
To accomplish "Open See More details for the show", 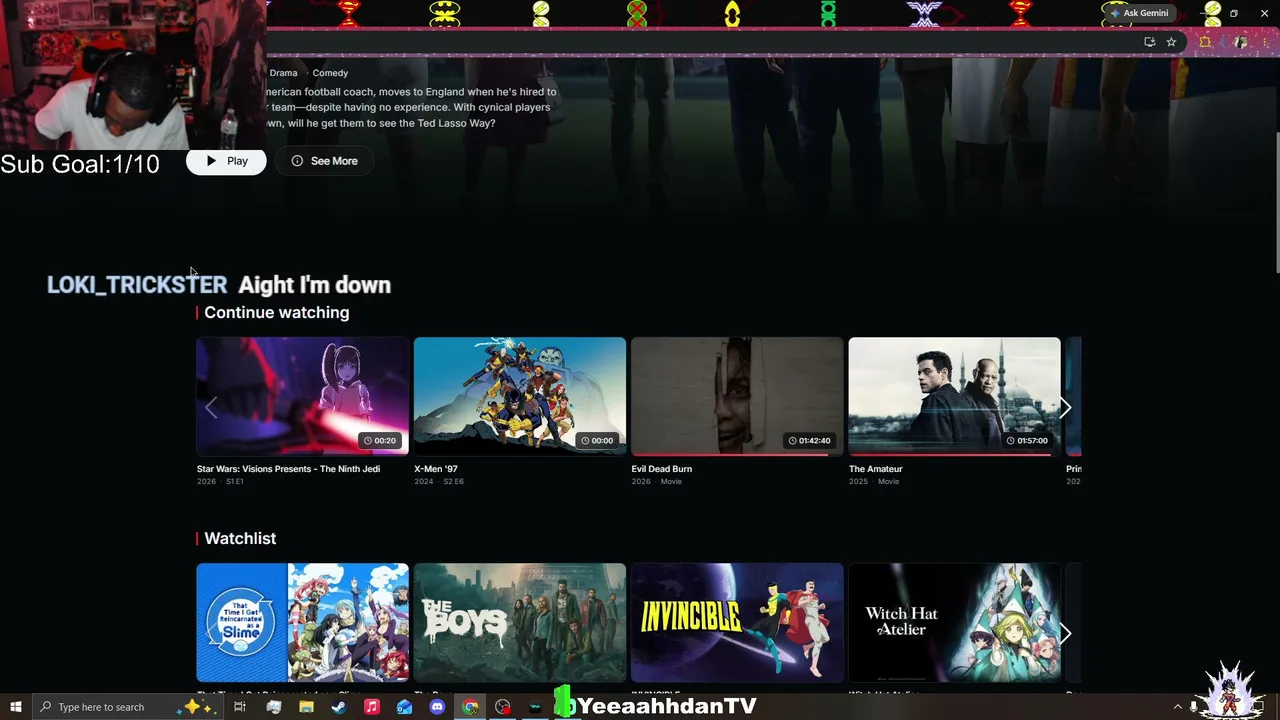I will pos(324,161).
